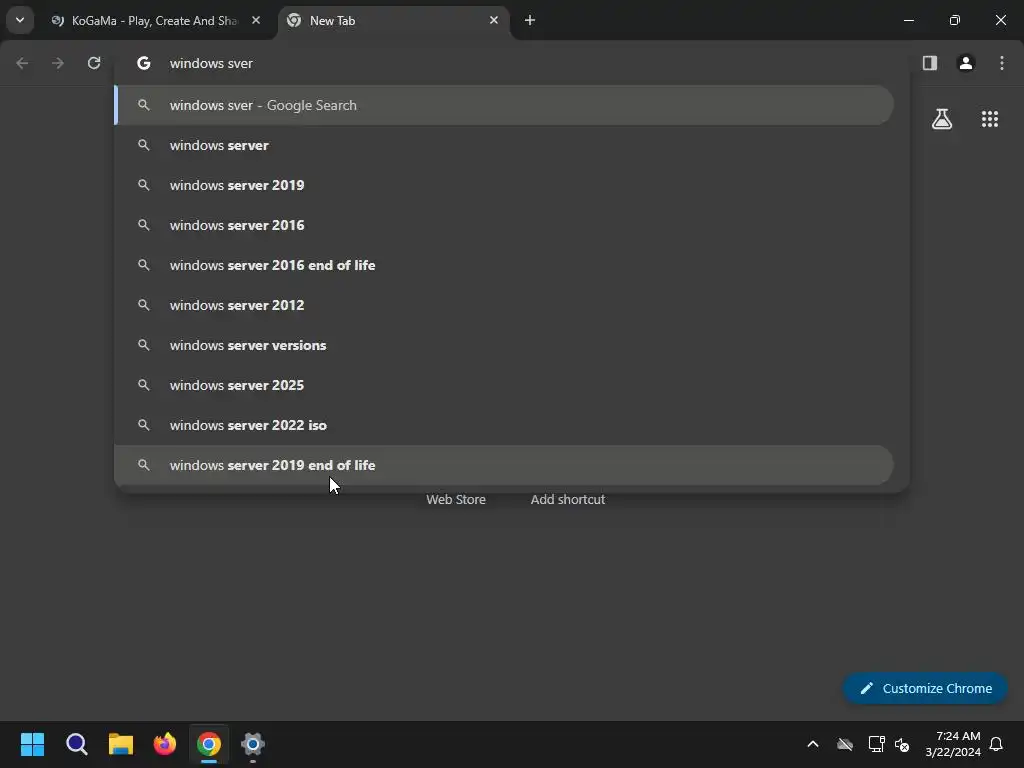Click the Customize Chrome button
This screenshot has height=768, width=1024.
(925, 688)
